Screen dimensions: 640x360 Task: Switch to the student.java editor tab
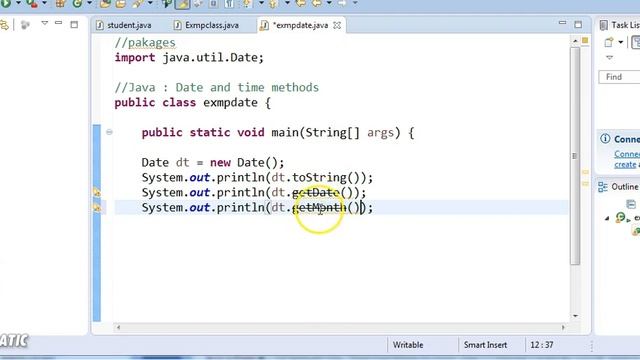click(124, 25)
